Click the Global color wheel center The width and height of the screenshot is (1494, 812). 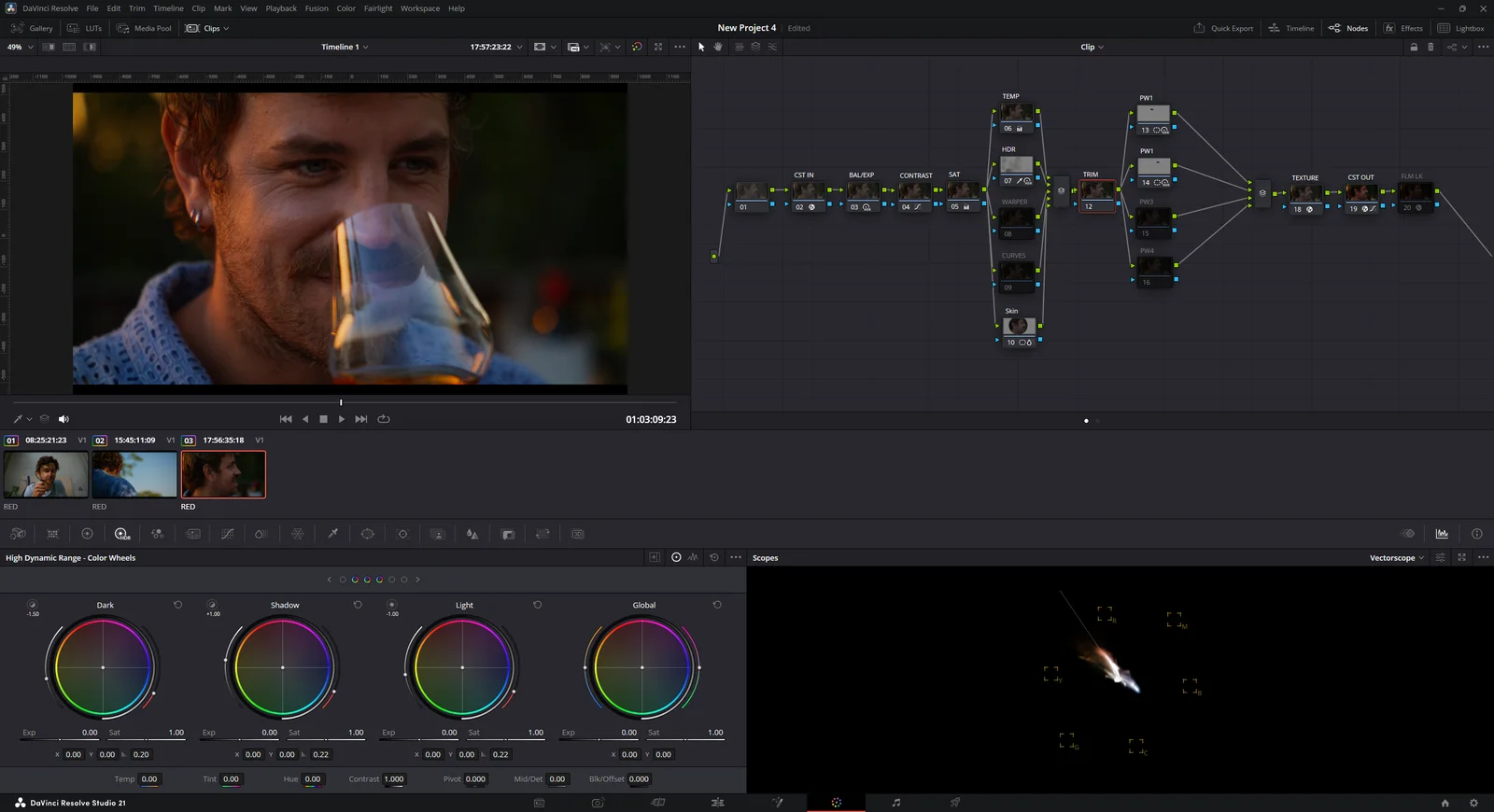tap(641, 667)
